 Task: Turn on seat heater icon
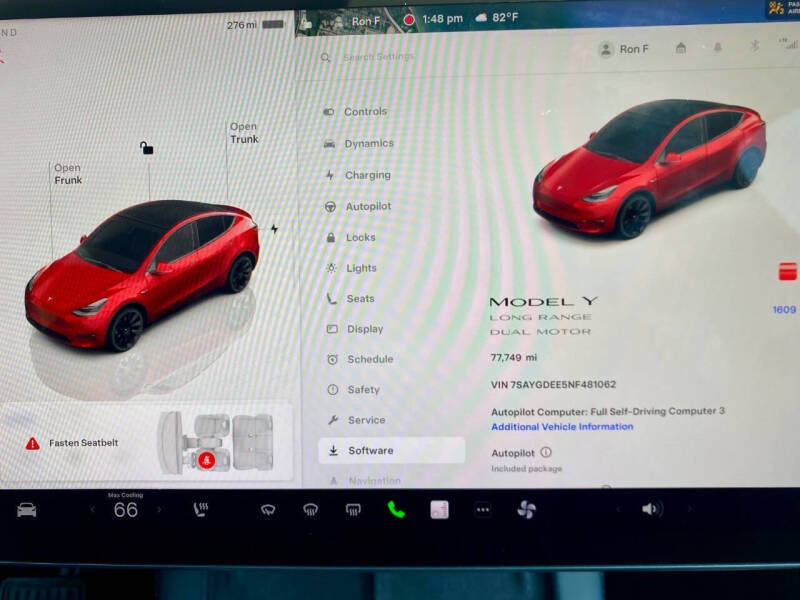tap(201, 509)
